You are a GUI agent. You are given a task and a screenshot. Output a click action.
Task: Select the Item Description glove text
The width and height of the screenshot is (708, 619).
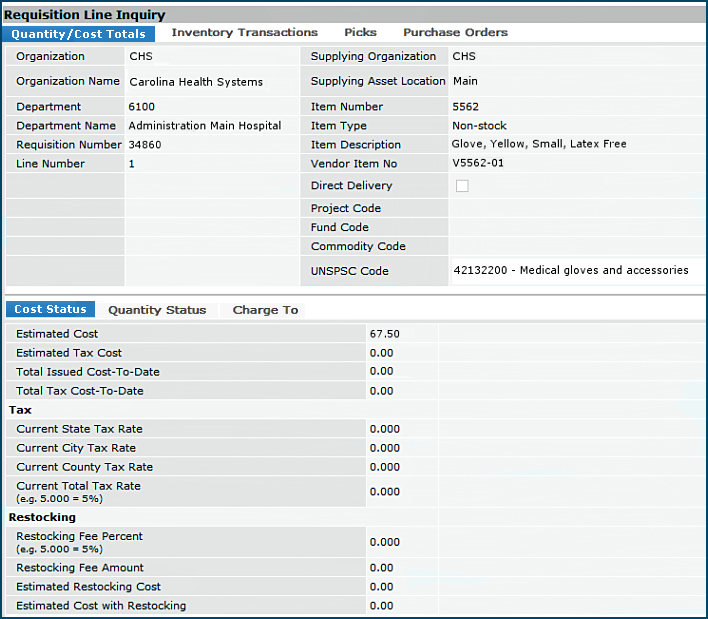539,145
